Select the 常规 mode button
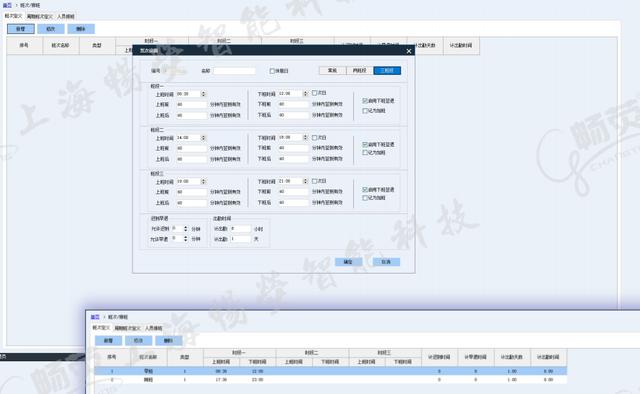This screenshot has width=640, height=394. pyautogui.click(x=332, y=71)
